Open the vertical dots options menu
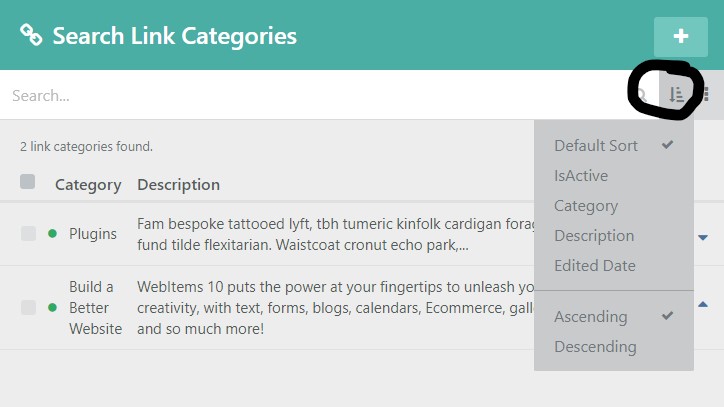This screenshot has width=724, height=407. coord(706,95)
